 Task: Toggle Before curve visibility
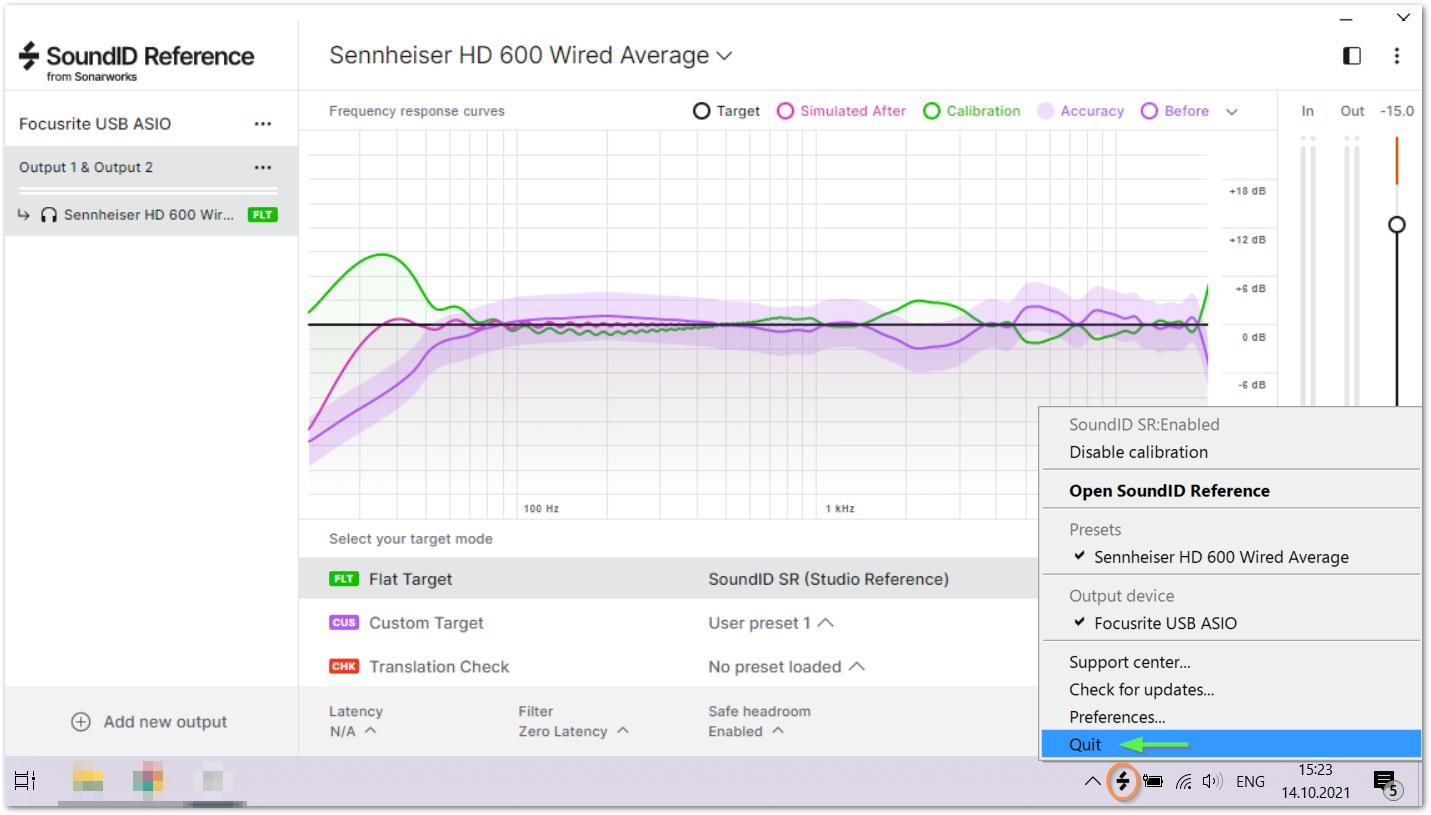click(x=1175, y=111)
